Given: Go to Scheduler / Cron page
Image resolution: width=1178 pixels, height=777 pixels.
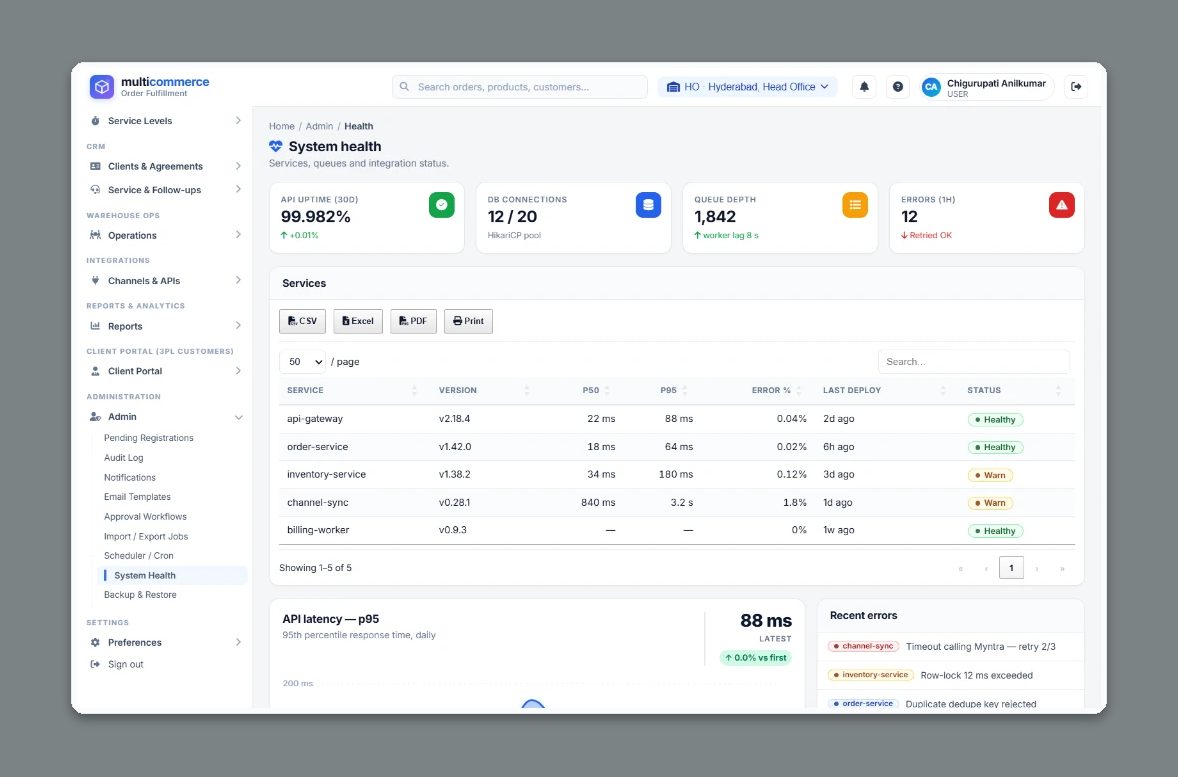Looking at the screenshot, I should tap(138, 556).
